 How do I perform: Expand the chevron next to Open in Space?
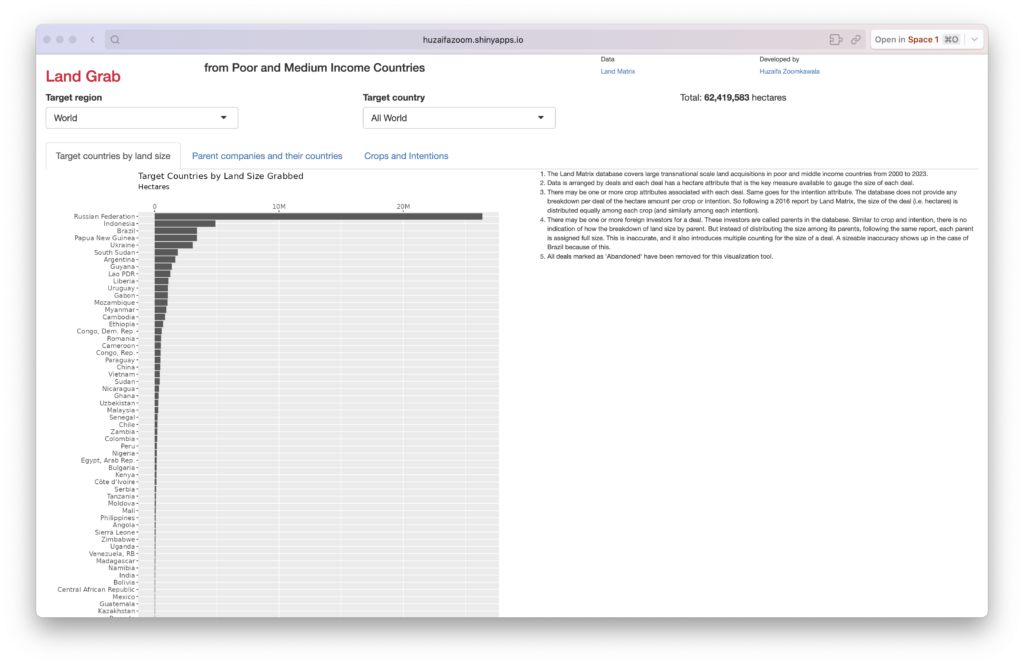point(975,40)
